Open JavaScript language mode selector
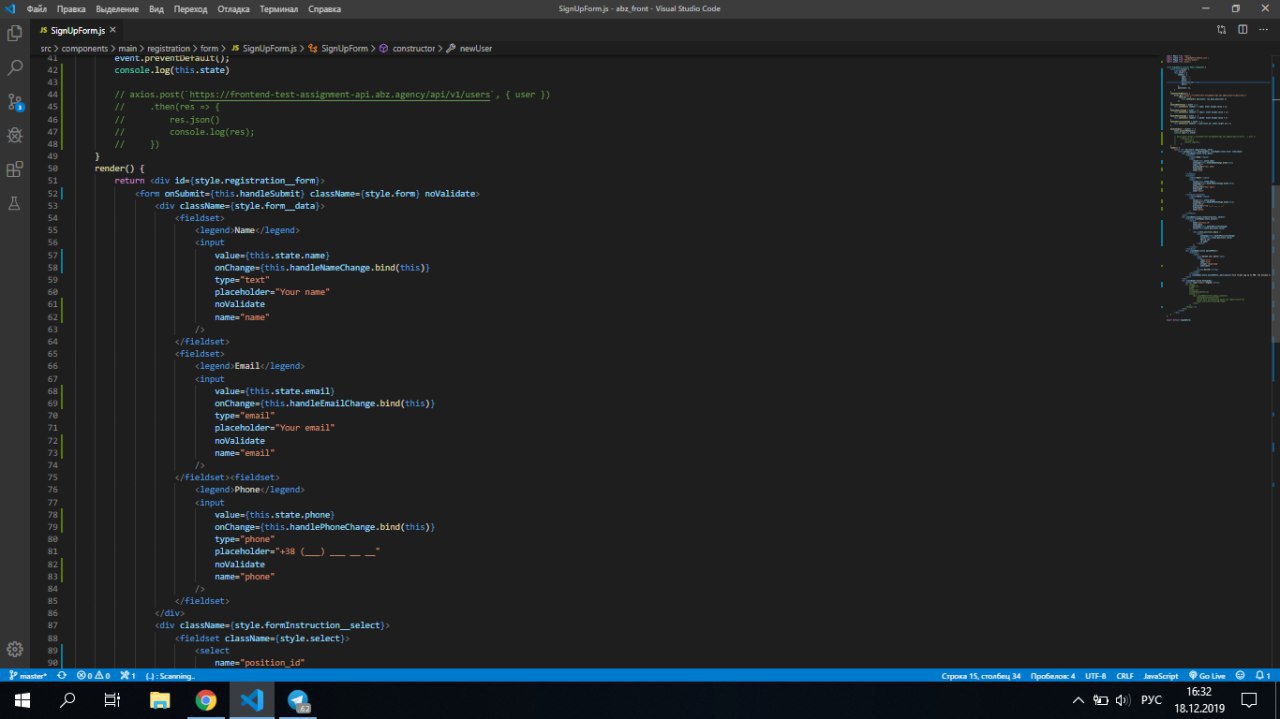Image resolution: width=1280 pixels, height=719 pixels. tap(1160, 676)
